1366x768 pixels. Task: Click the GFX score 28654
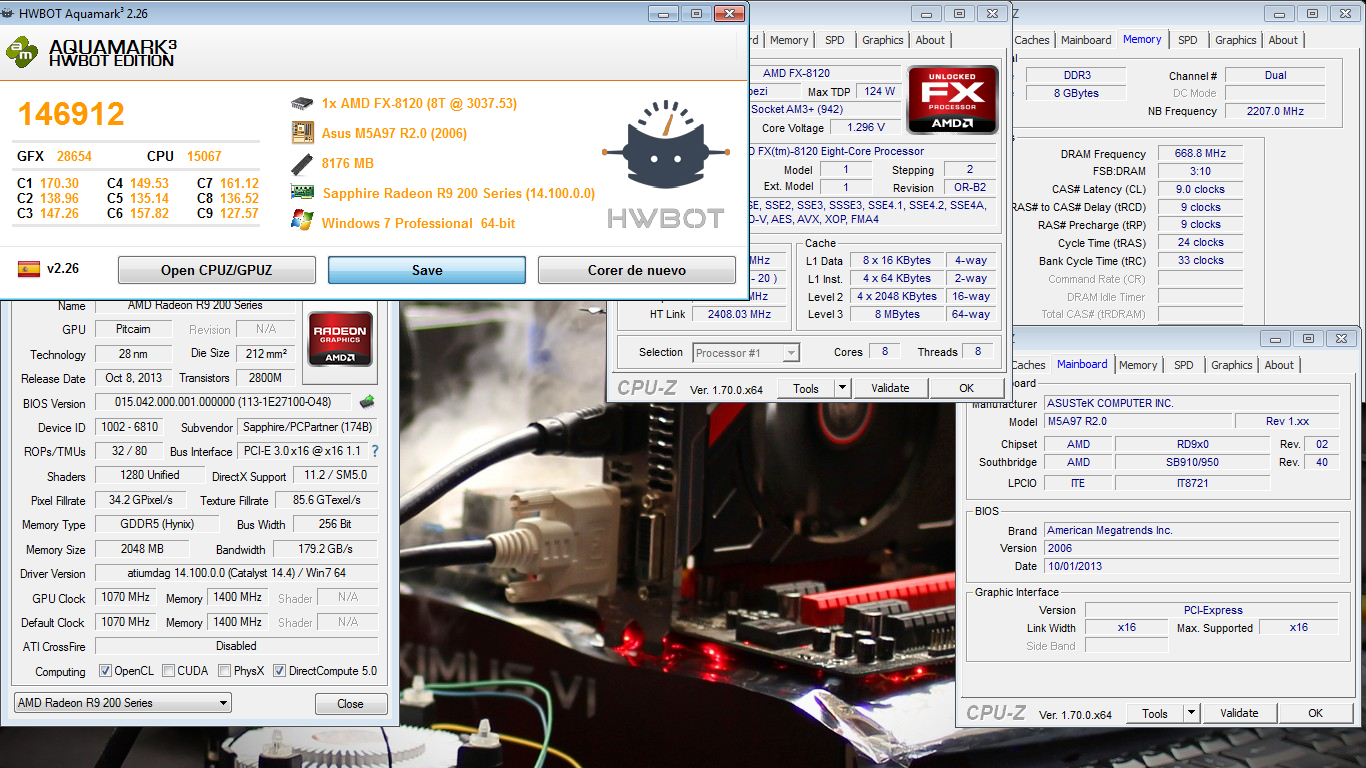point(74,156)
